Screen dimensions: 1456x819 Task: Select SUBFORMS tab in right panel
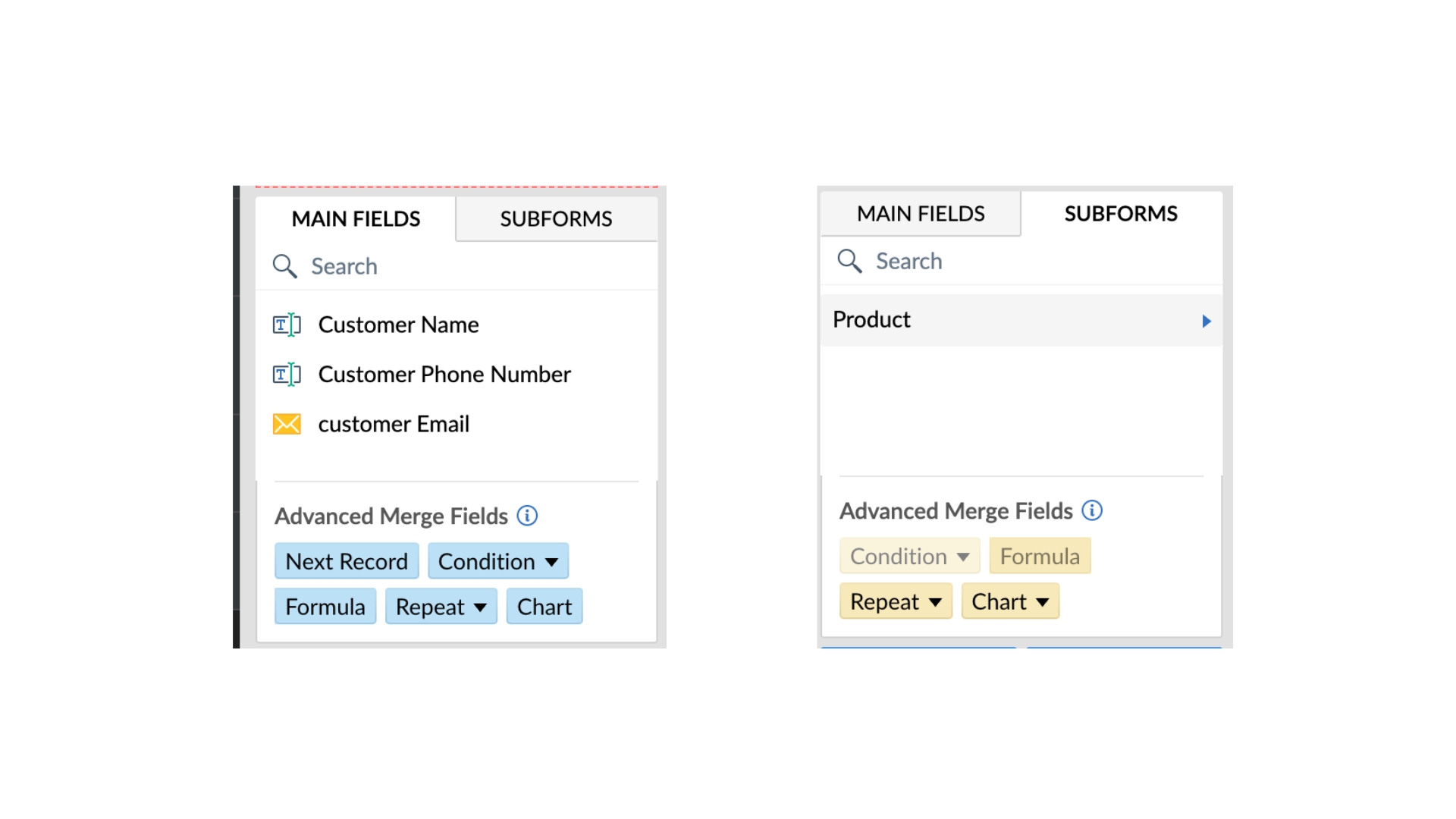coord(1121,214)
